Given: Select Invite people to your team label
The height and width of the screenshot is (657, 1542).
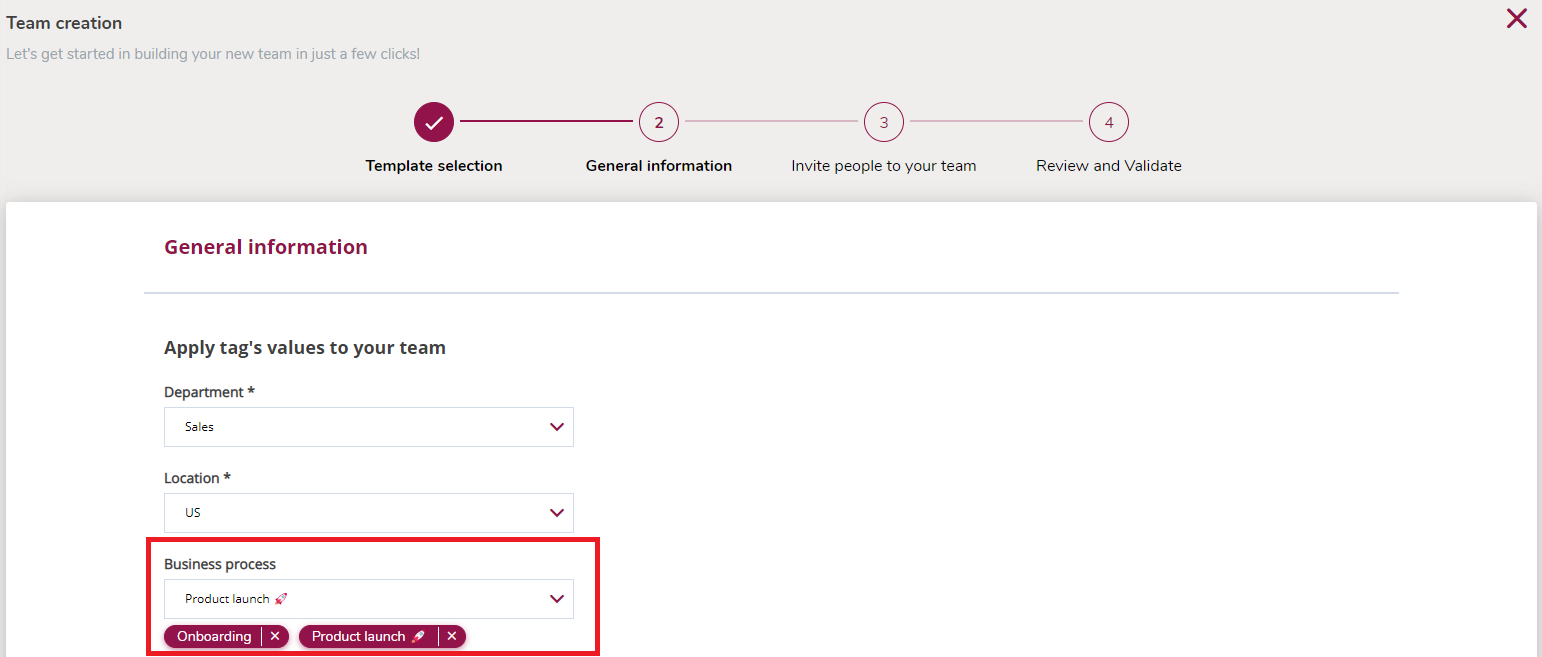Looking at the screenshot, I should (x=884, y=166).
